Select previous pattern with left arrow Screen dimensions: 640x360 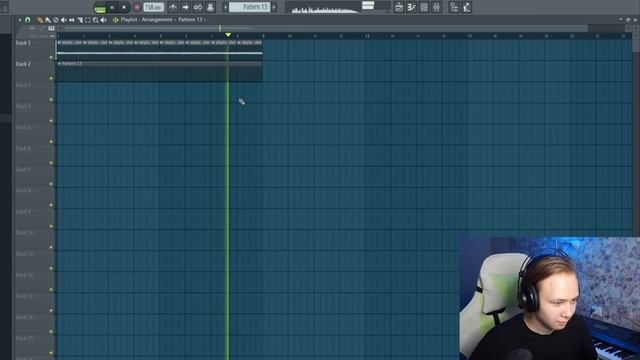225,7
